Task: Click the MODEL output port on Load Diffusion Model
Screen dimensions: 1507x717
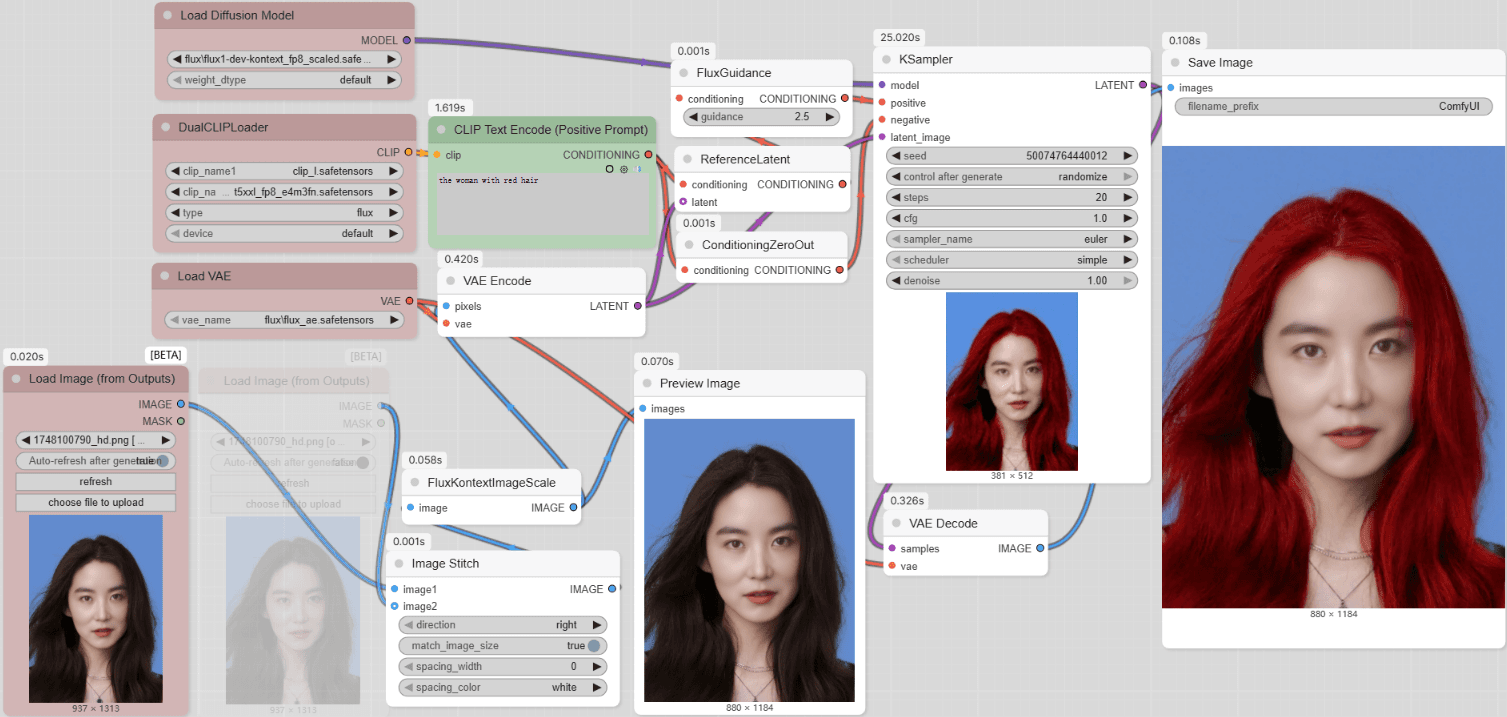Action: pyautogui.click(x=406, y=40)
